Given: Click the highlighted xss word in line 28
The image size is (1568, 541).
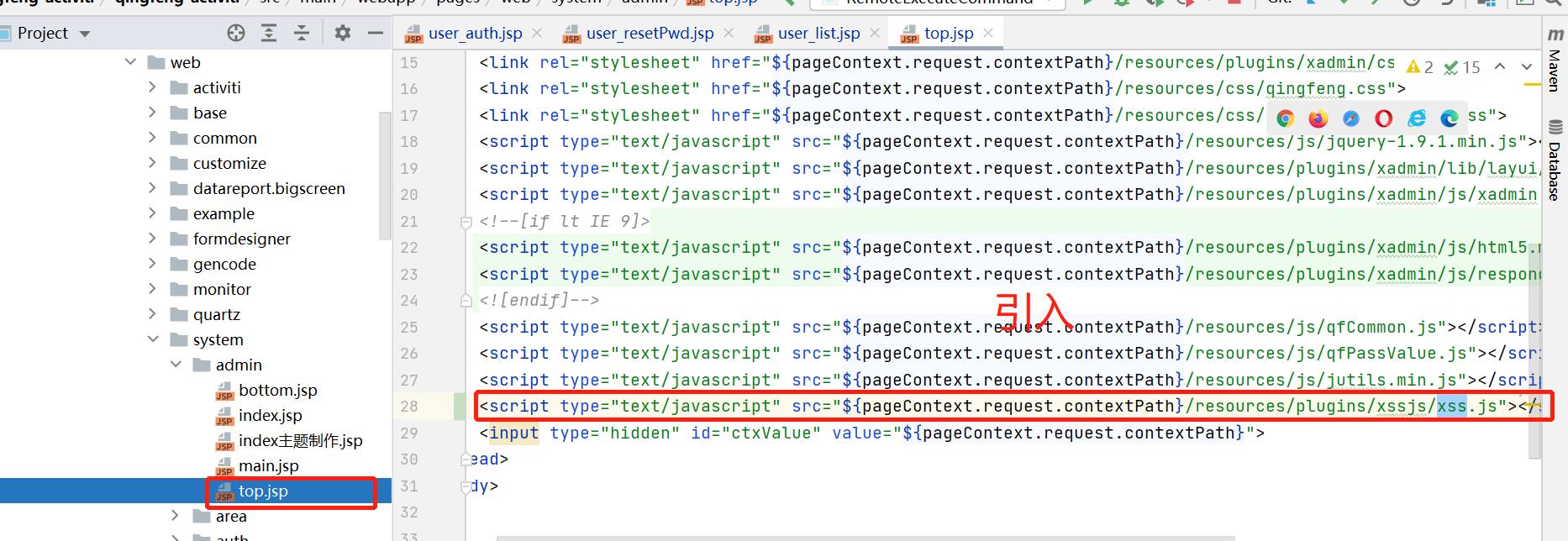Looking at the screenshot, I should point(1452,407).
